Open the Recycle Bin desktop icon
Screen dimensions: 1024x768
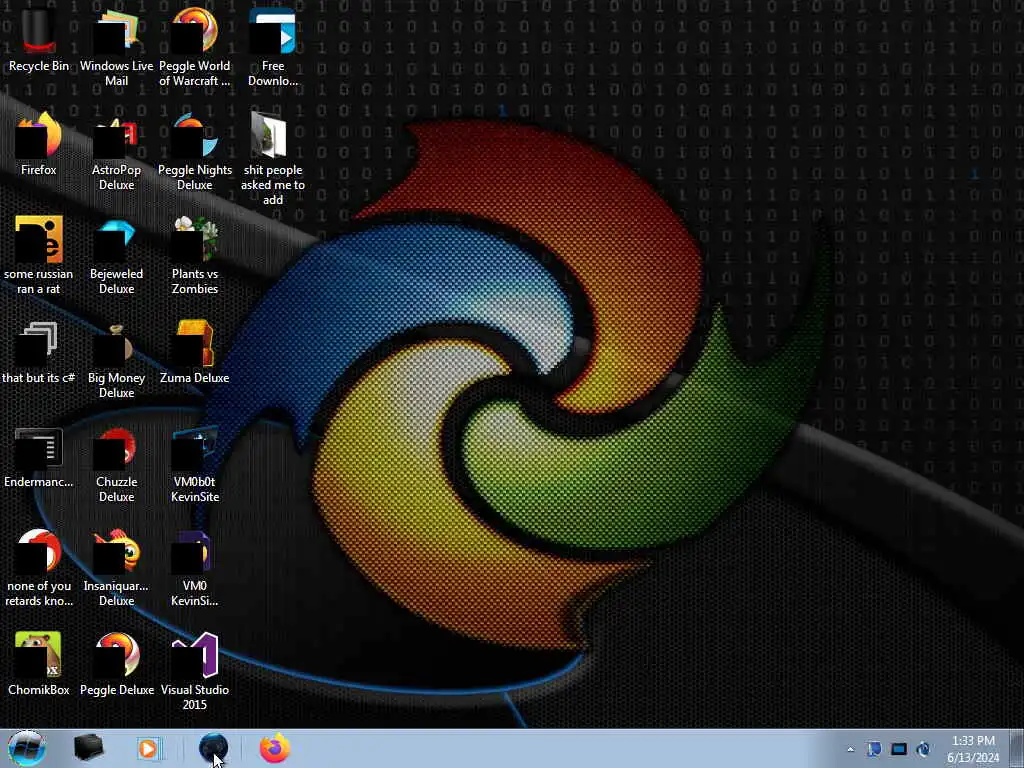pos(39,40)
